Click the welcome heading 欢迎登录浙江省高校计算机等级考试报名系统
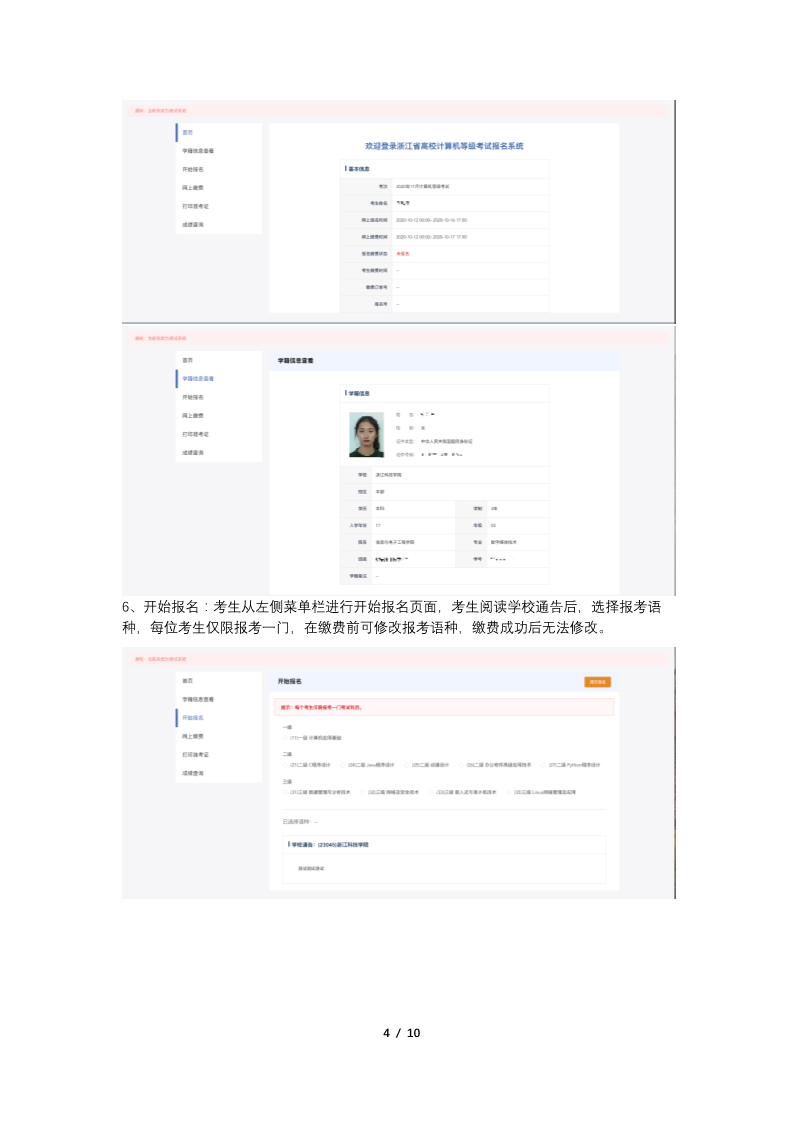This screenshot has height=1122, width=793. click(444, 146)
